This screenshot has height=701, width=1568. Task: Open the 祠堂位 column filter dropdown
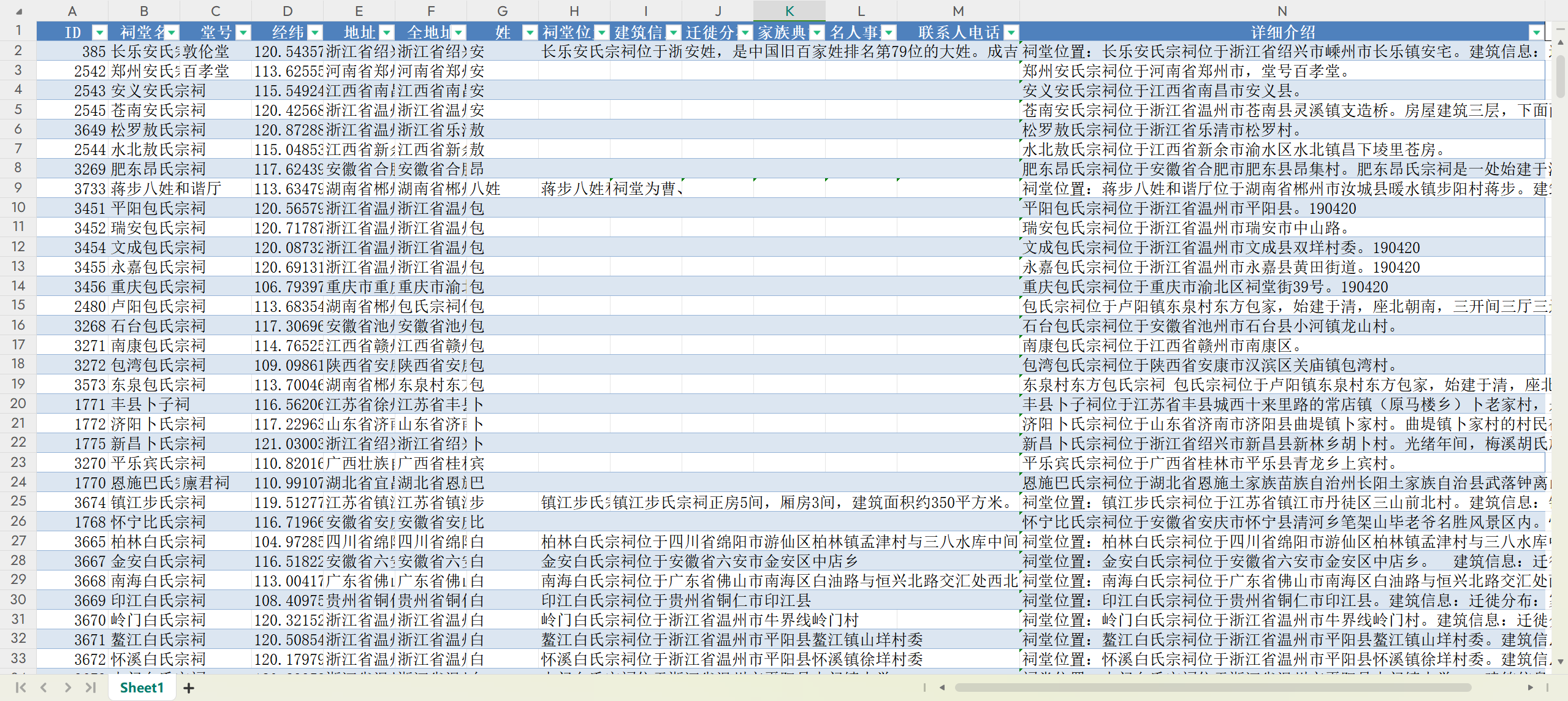pyautogui.click(x=602, y=32)
